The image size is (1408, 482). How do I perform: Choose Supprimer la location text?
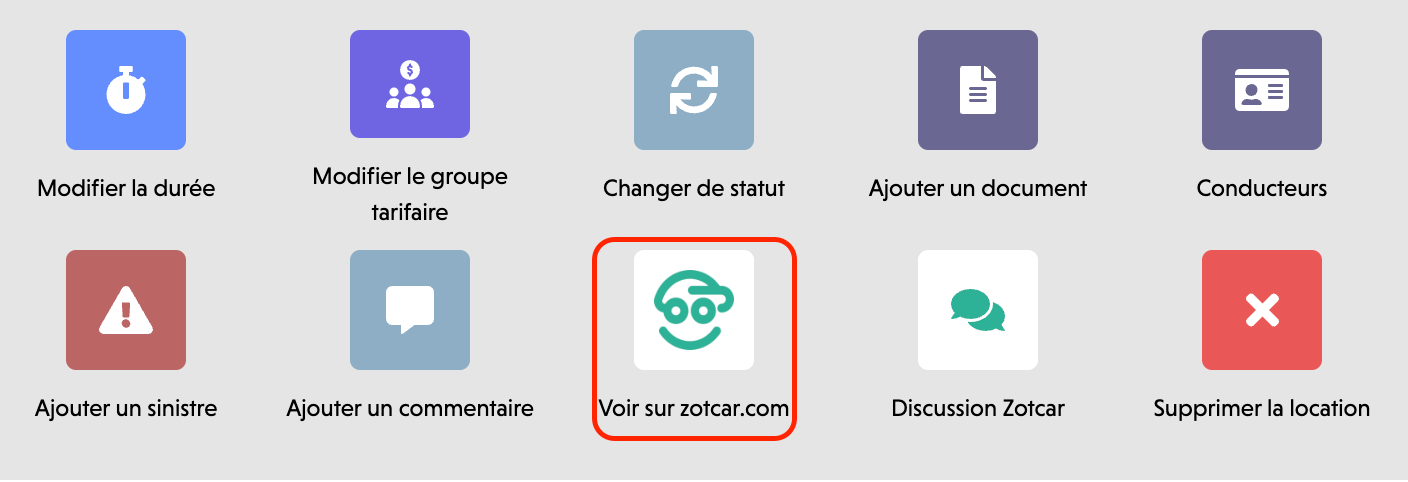tap(1262, 408)
